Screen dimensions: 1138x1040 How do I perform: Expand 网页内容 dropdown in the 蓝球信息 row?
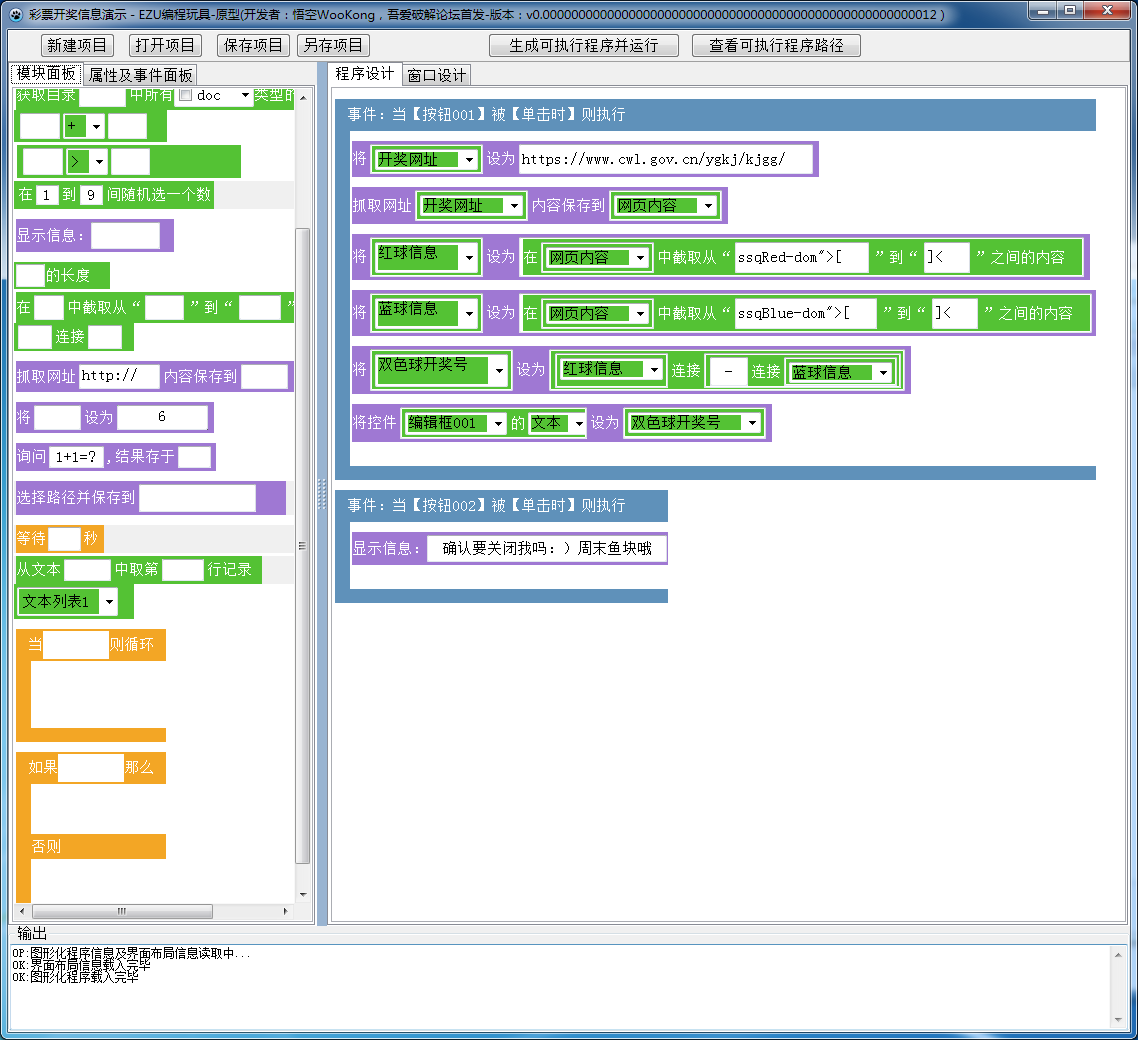click(640, 314)
